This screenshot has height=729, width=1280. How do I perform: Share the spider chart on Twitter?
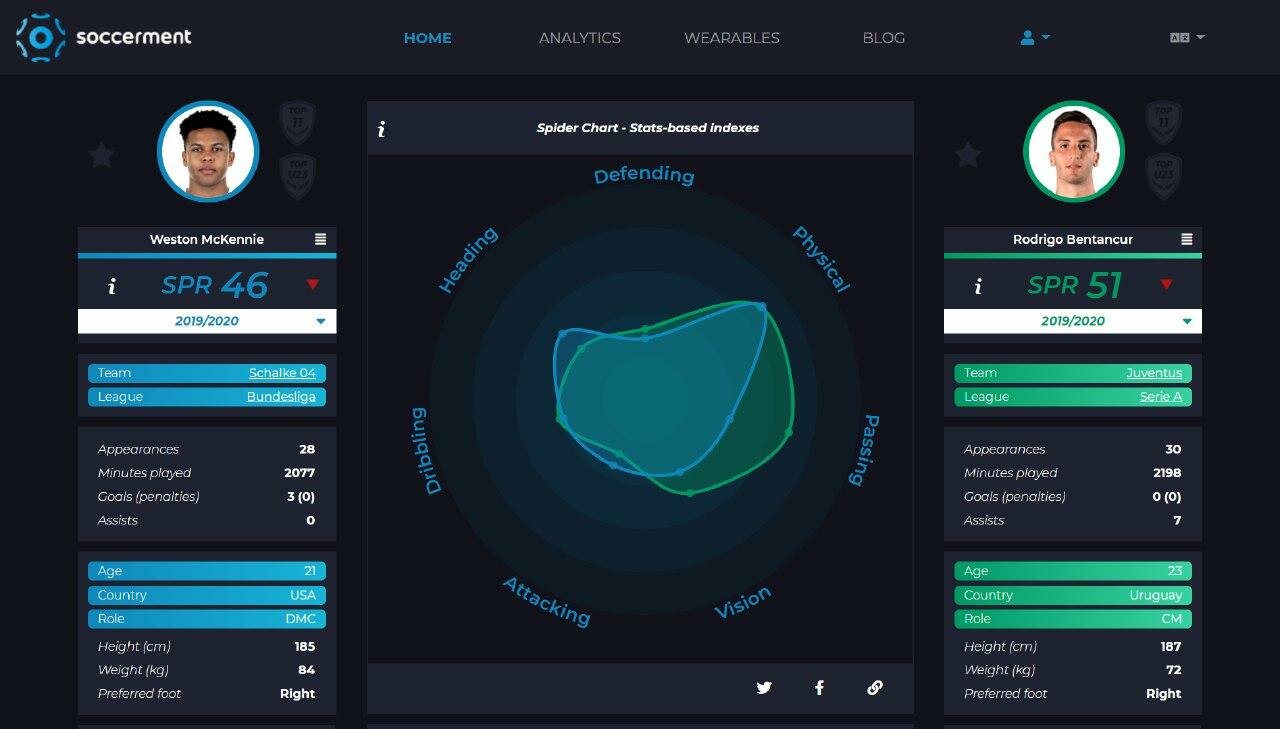764,687
